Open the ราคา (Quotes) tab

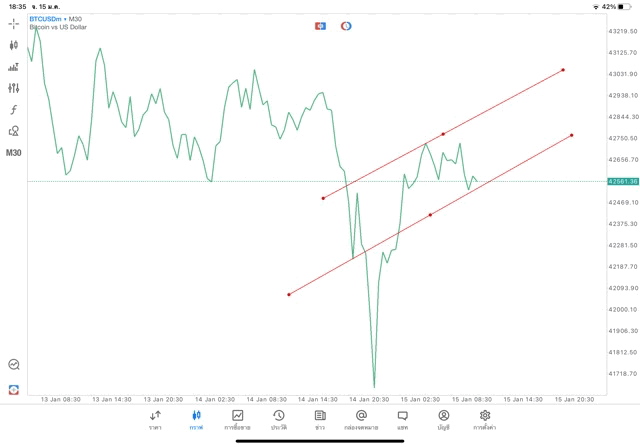pyautogui.click(x=155, y=419)
